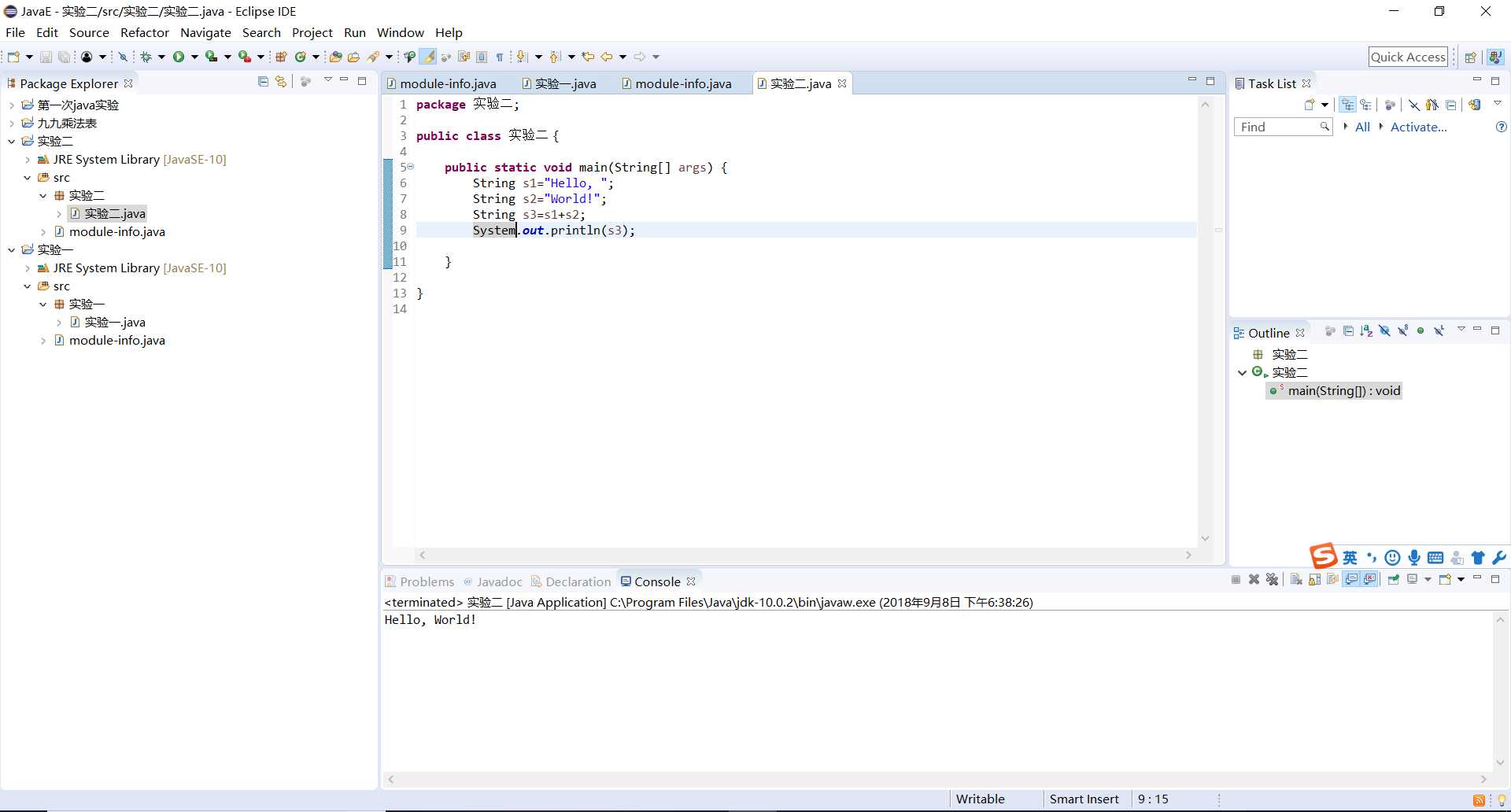Screen dimensions: 1511x812
Task: Click the New file wizard icon
Action: [x=13, y=57]
